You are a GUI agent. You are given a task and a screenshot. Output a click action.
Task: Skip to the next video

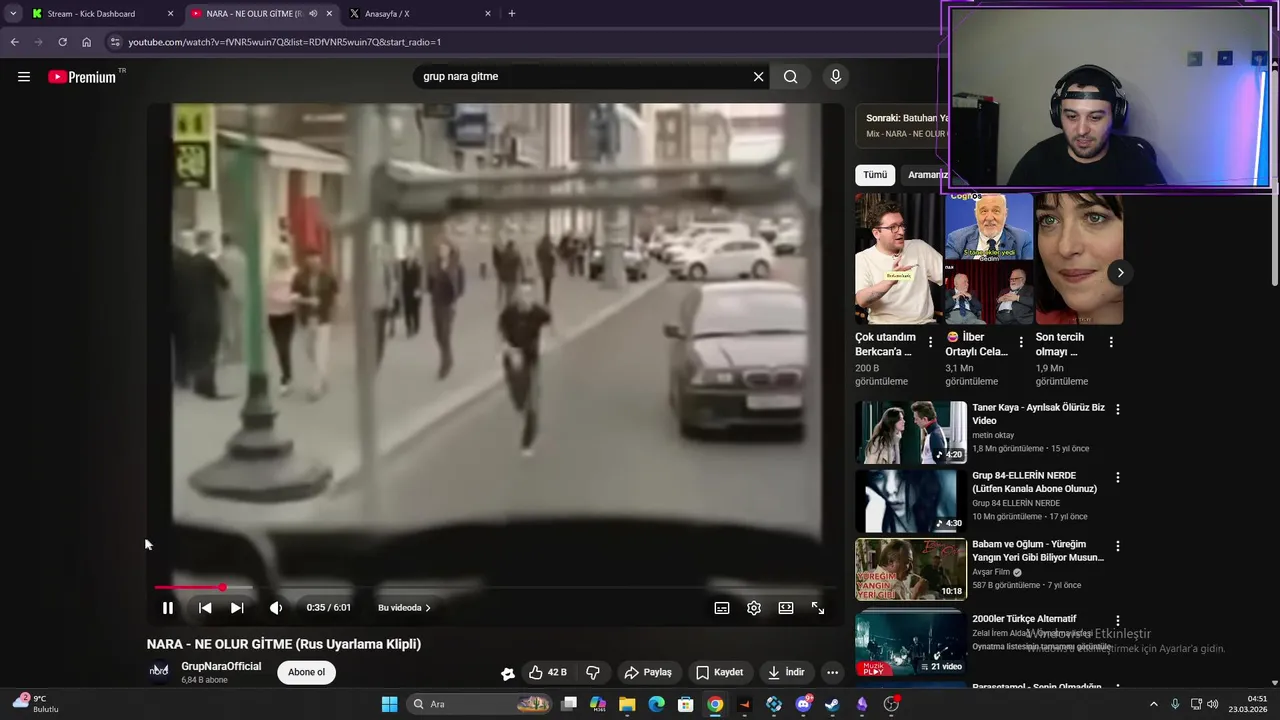(x=237, y=608)
